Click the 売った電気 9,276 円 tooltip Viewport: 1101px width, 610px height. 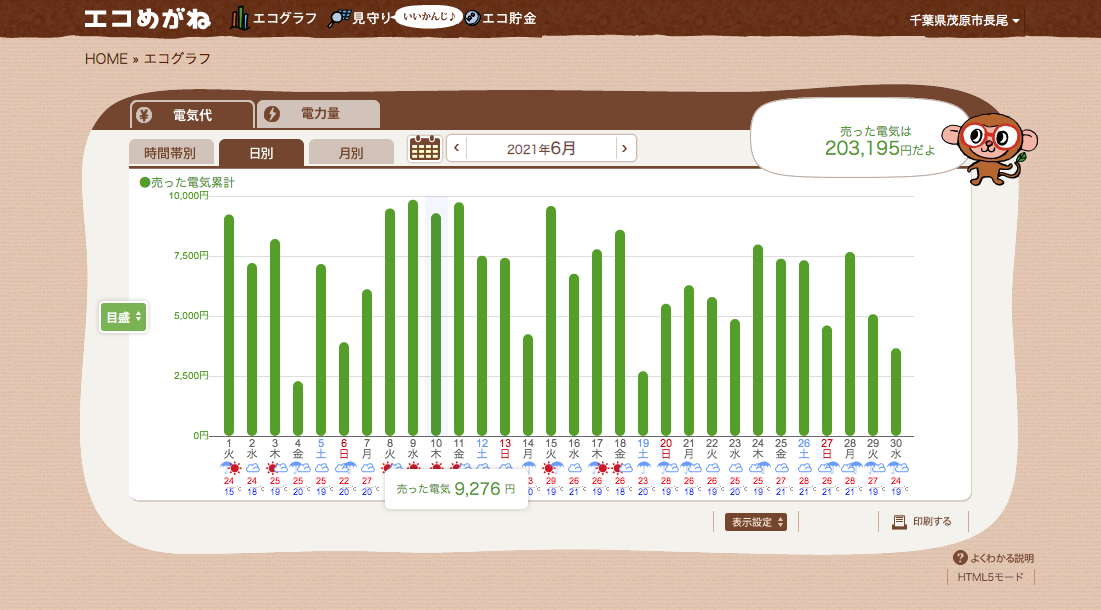coord(456,489)
